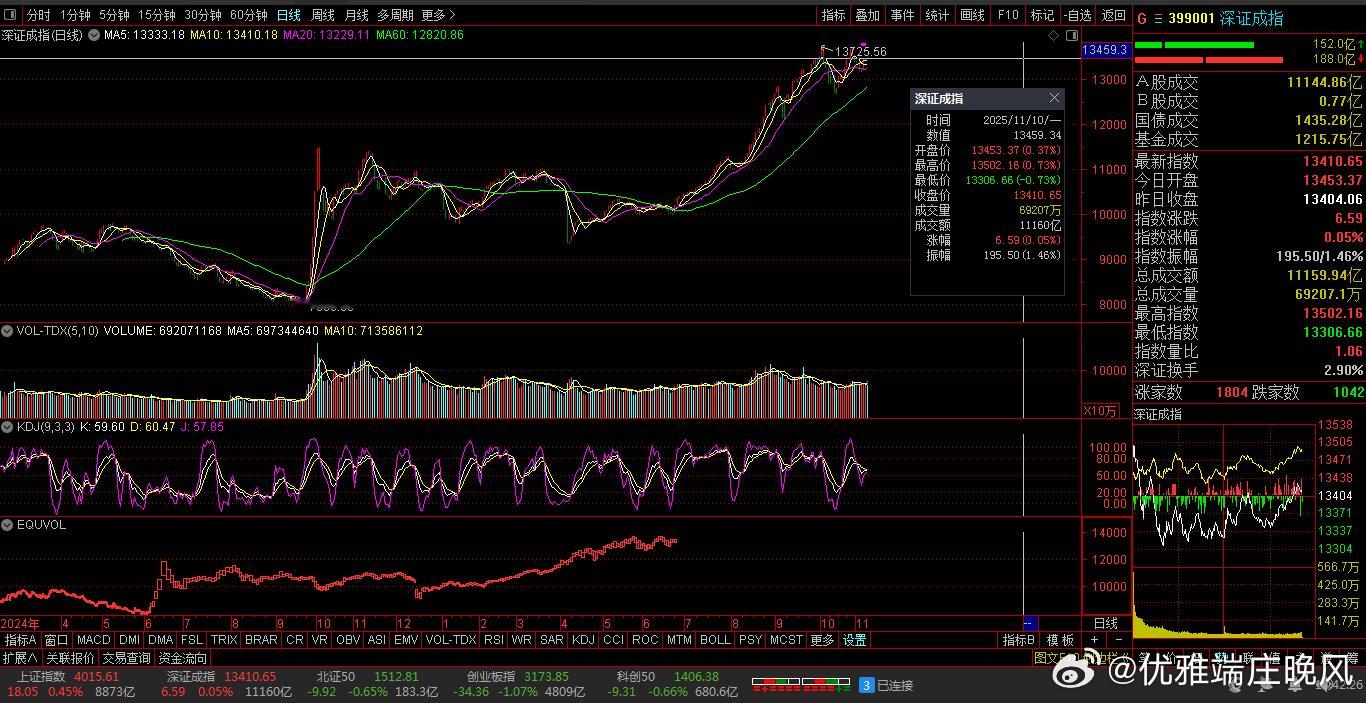Apply the BRAR indicator
This screenshot has height=703, width=1366.
[262, 640]
